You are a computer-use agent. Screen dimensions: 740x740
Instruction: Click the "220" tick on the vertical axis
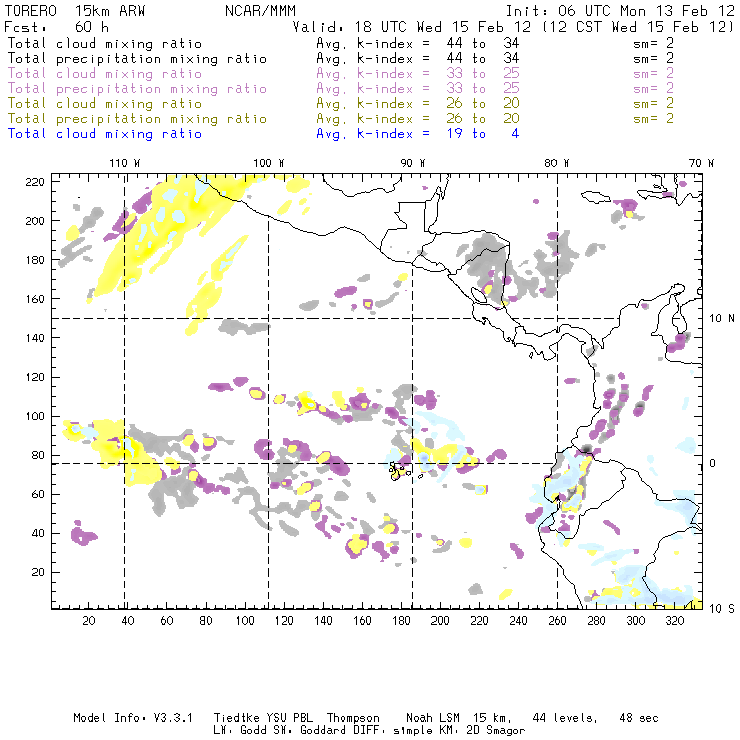pyautogui.click(x=35, y=182)
